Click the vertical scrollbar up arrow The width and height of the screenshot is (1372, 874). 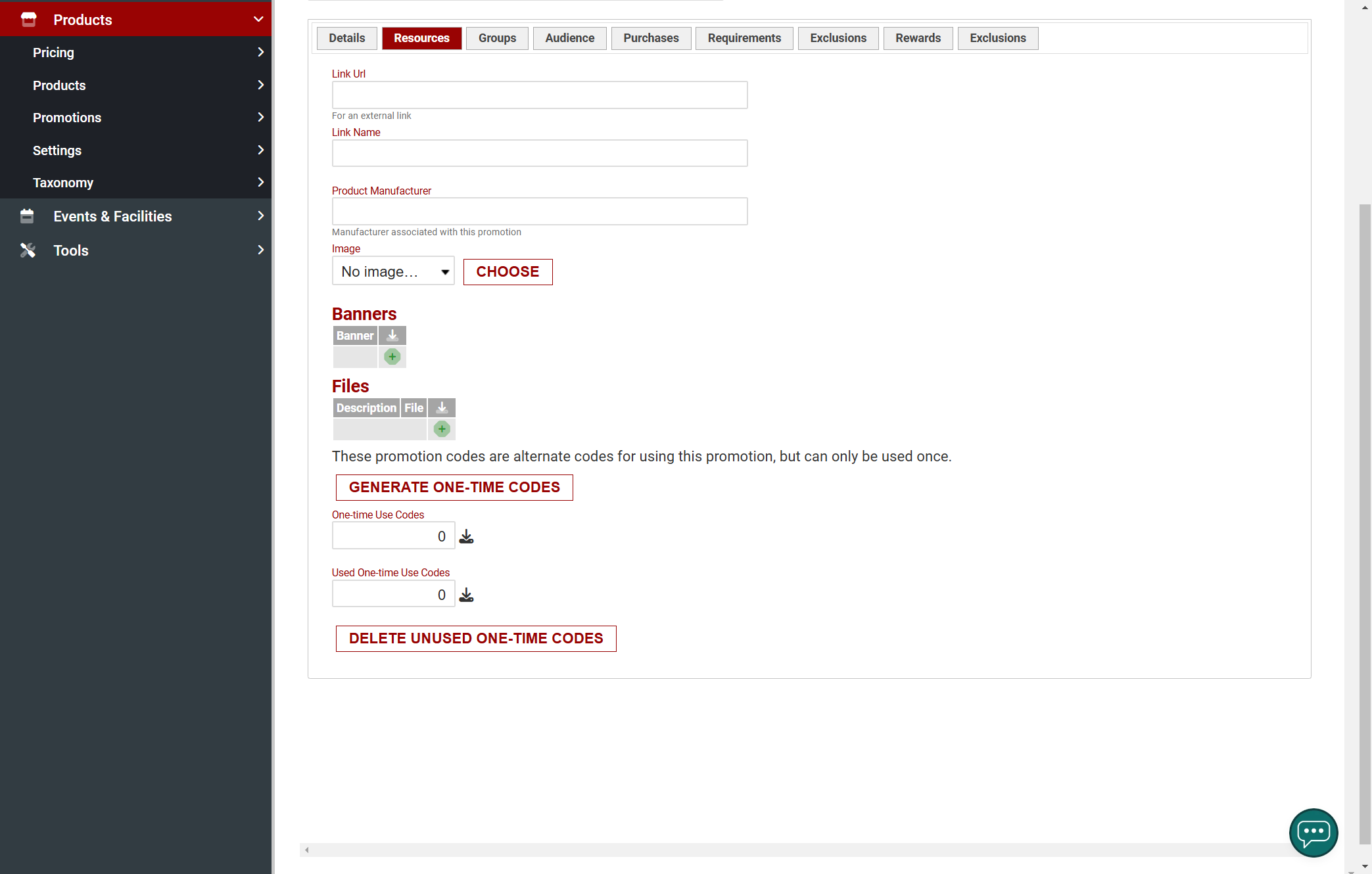click(x=1365, y=7)
